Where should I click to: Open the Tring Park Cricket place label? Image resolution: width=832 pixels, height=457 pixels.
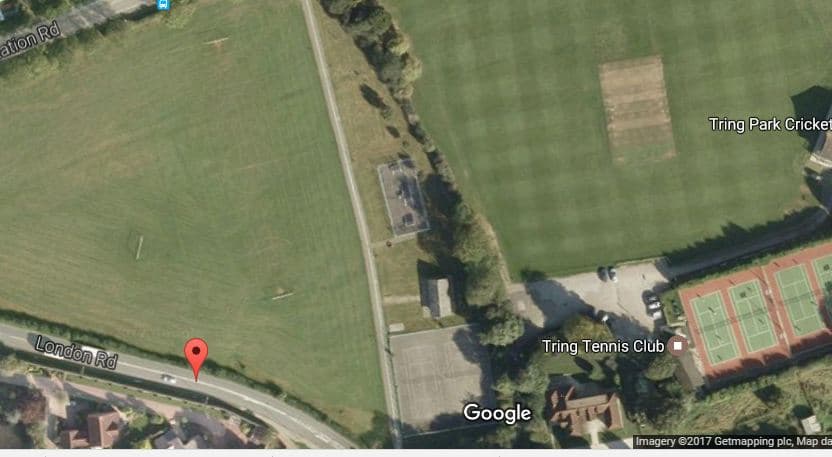770,124
